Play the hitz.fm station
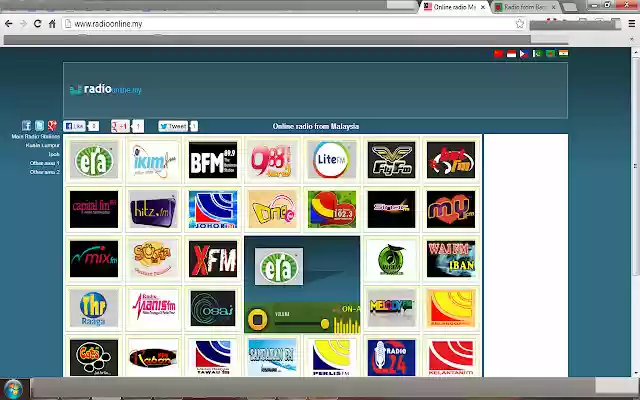 click(153, 209)
